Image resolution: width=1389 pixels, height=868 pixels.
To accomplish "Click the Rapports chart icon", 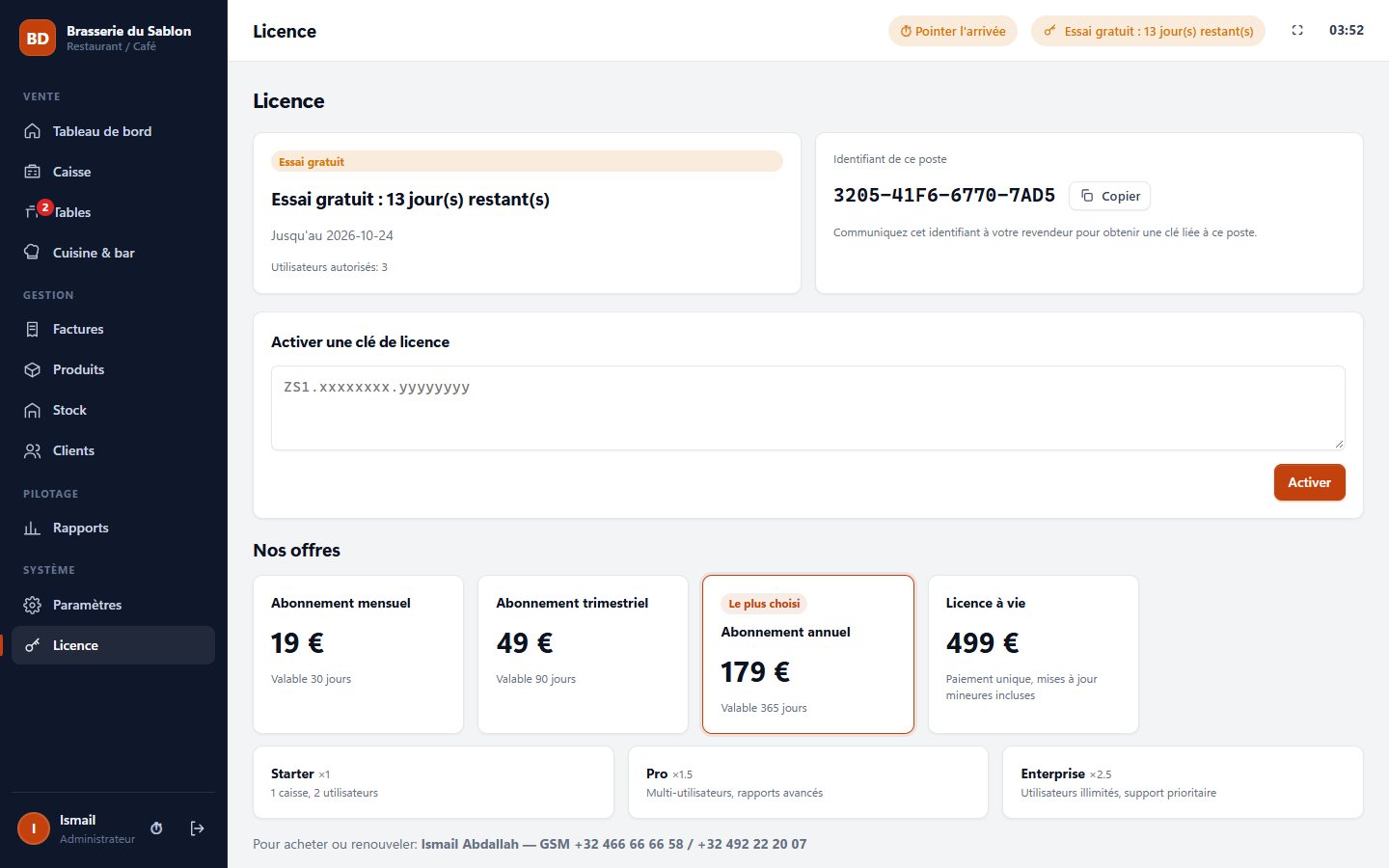I will [32, 528].
